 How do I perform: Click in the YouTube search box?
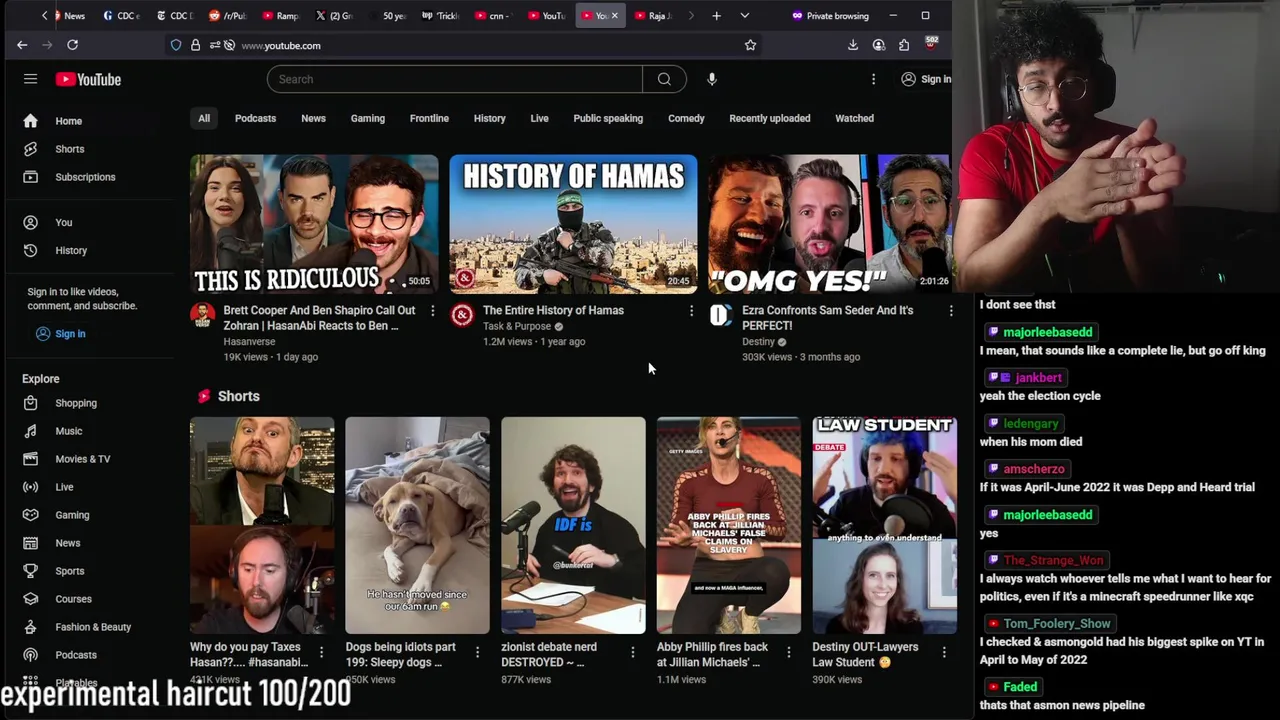point(455,79)
